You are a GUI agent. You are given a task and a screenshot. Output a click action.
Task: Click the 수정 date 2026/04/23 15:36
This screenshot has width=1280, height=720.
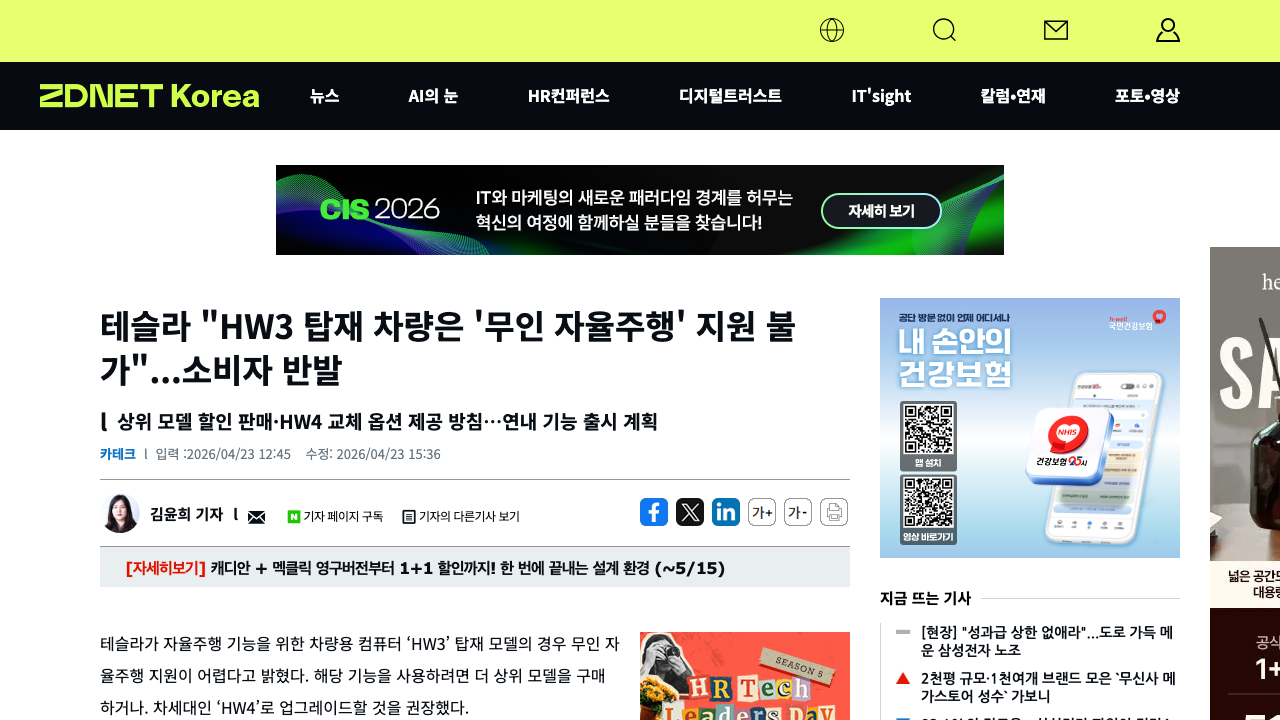373,454
